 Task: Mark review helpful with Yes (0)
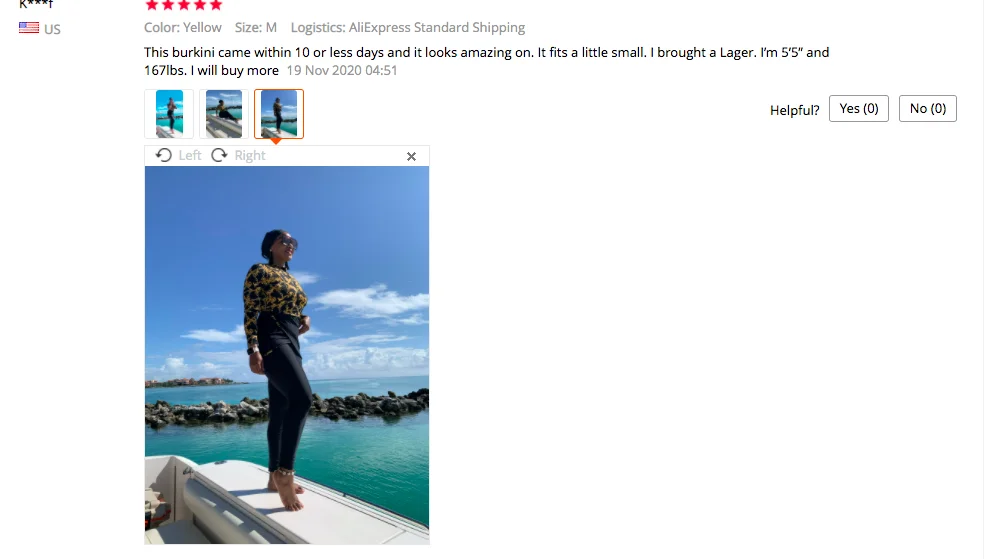click(858, 109)
